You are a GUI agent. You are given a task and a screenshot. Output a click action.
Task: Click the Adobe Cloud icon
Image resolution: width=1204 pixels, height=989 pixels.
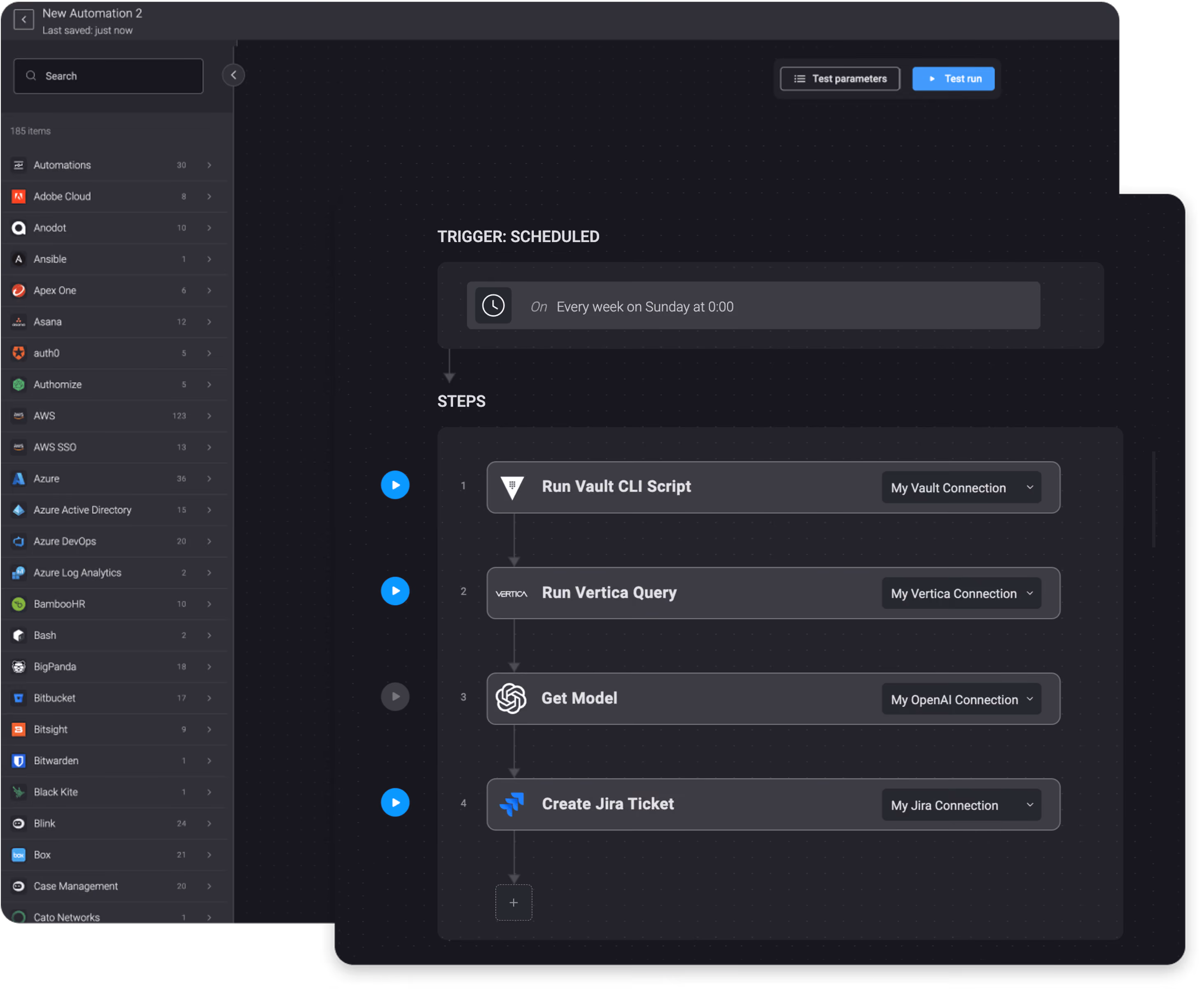tap(19, 196)
